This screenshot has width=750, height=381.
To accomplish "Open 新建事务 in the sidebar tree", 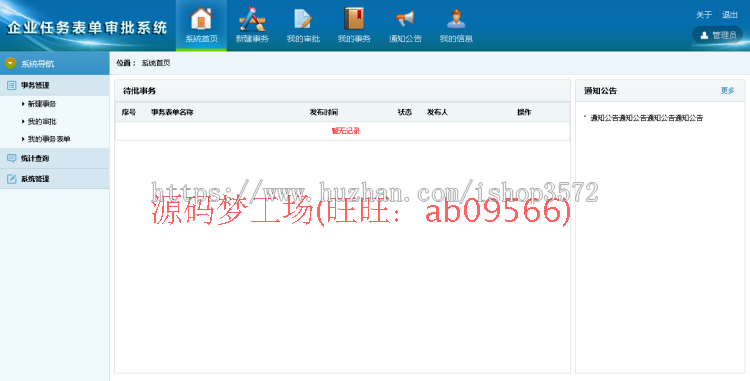I will click(x=42, y=104).
